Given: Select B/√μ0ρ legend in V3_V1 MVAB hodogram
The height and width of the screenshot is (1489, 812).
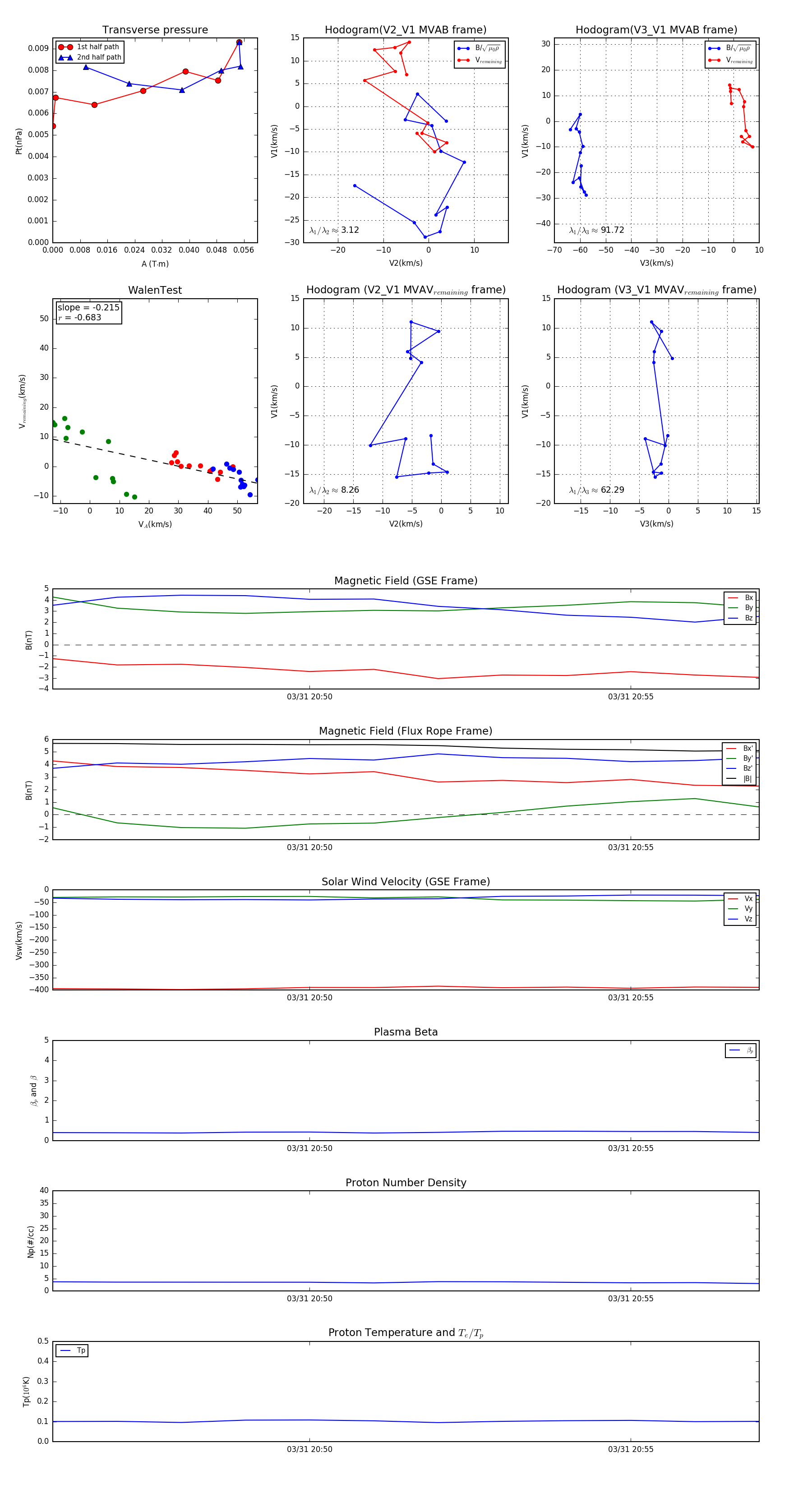Looking at the screenshot, I should [x=730, y=48].
